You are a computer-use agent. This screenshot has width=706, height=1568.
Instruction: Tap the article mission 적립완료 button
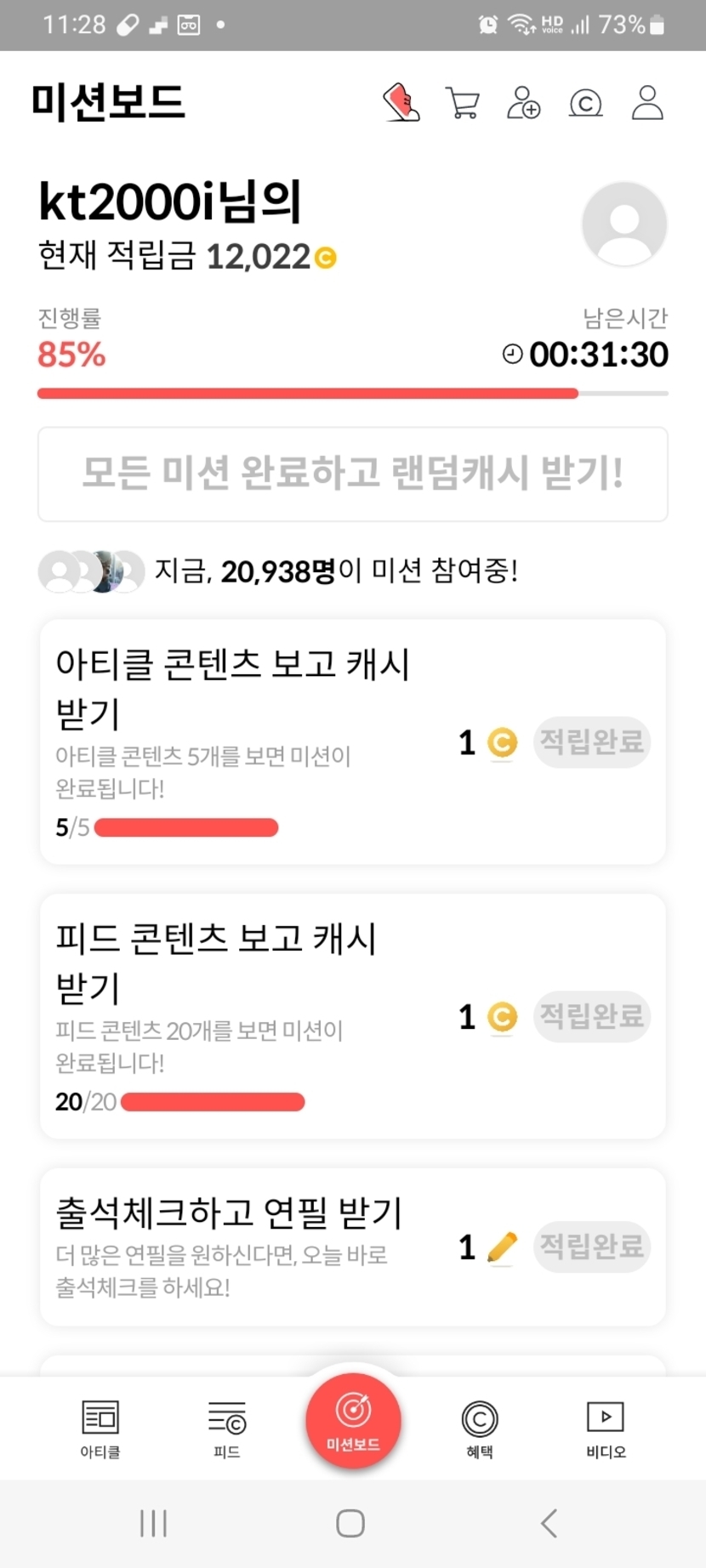coord(592,742)
